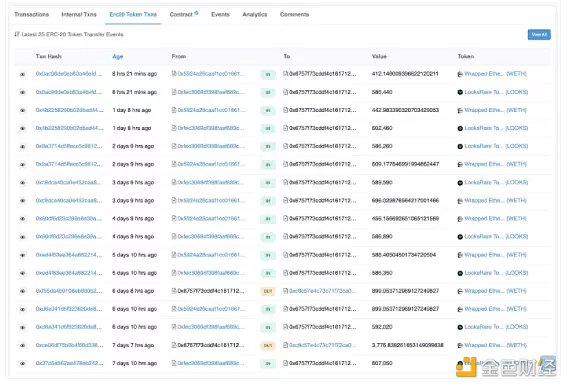Click the View All button

point(539,34)
